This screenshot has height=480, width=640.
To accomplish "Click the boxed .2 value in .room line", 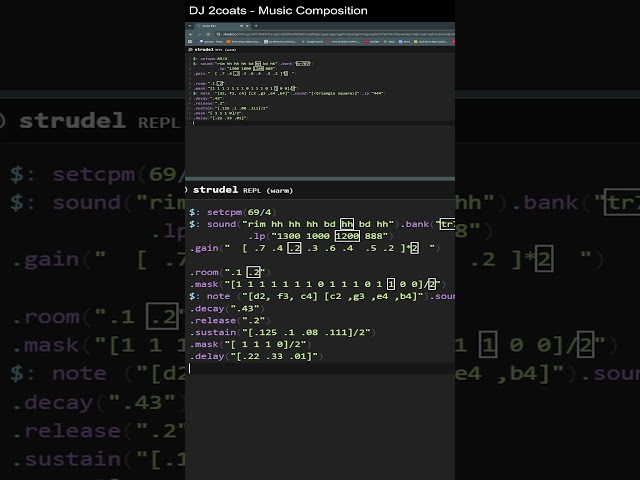I will click(254, 272).
